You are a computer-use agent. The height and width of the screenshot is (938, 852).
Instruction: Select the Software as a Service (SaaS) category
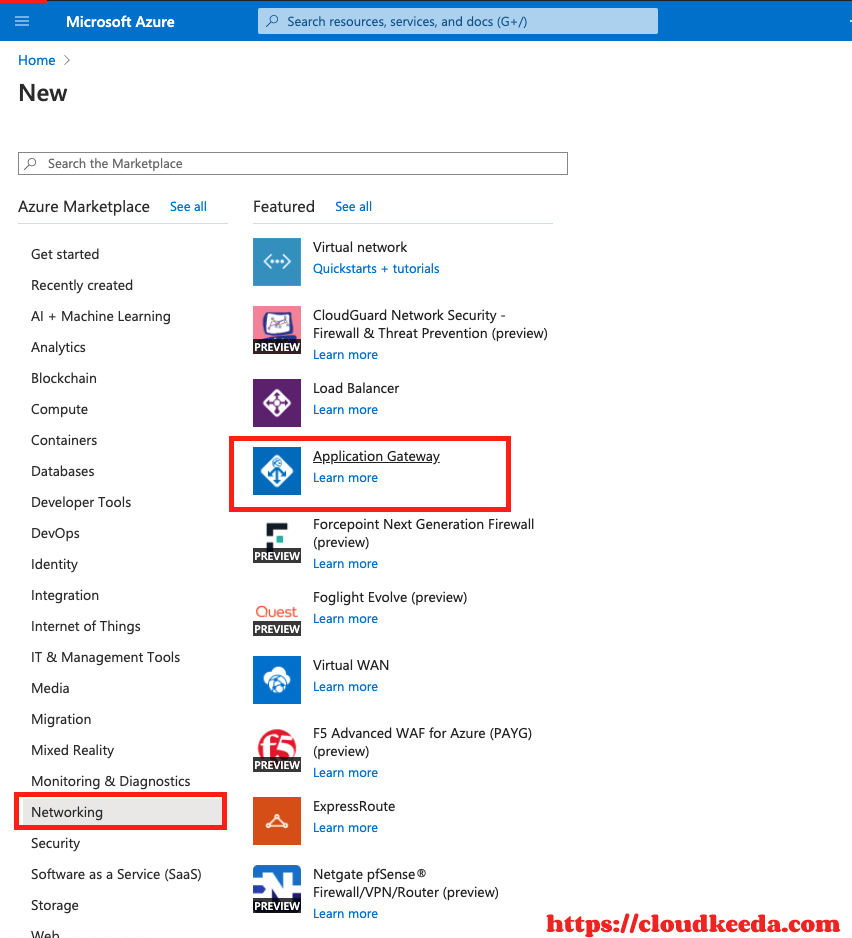(116, 875)
